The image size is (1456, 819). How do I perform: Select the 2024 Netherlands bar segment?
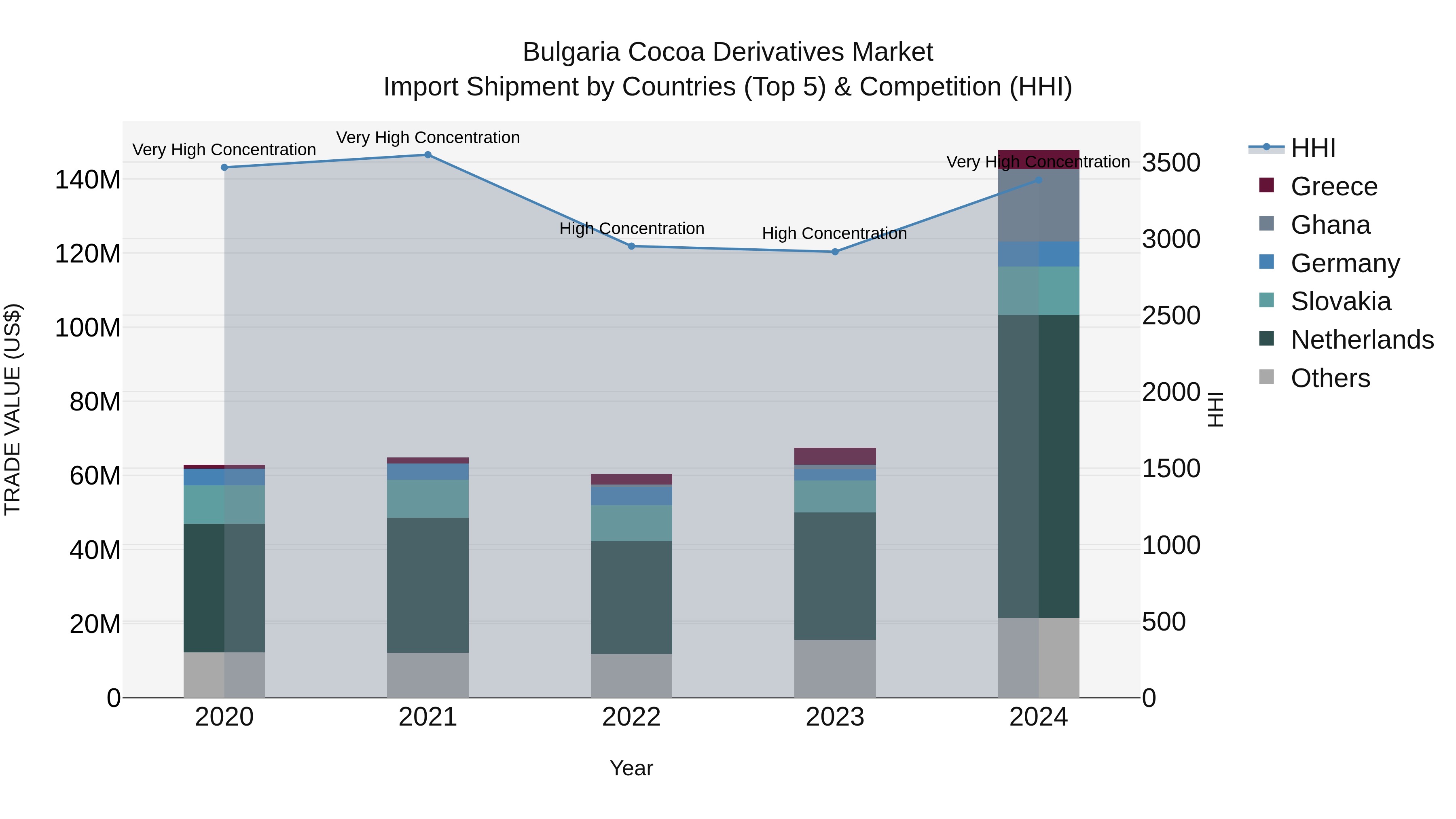[x=1039, y=466]
